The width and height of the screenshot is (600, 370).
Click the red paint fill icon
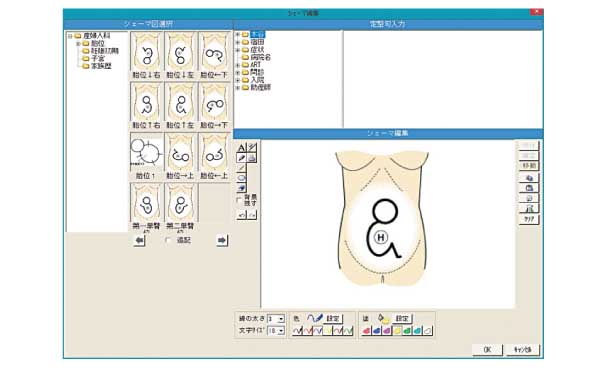coord(367,330)
